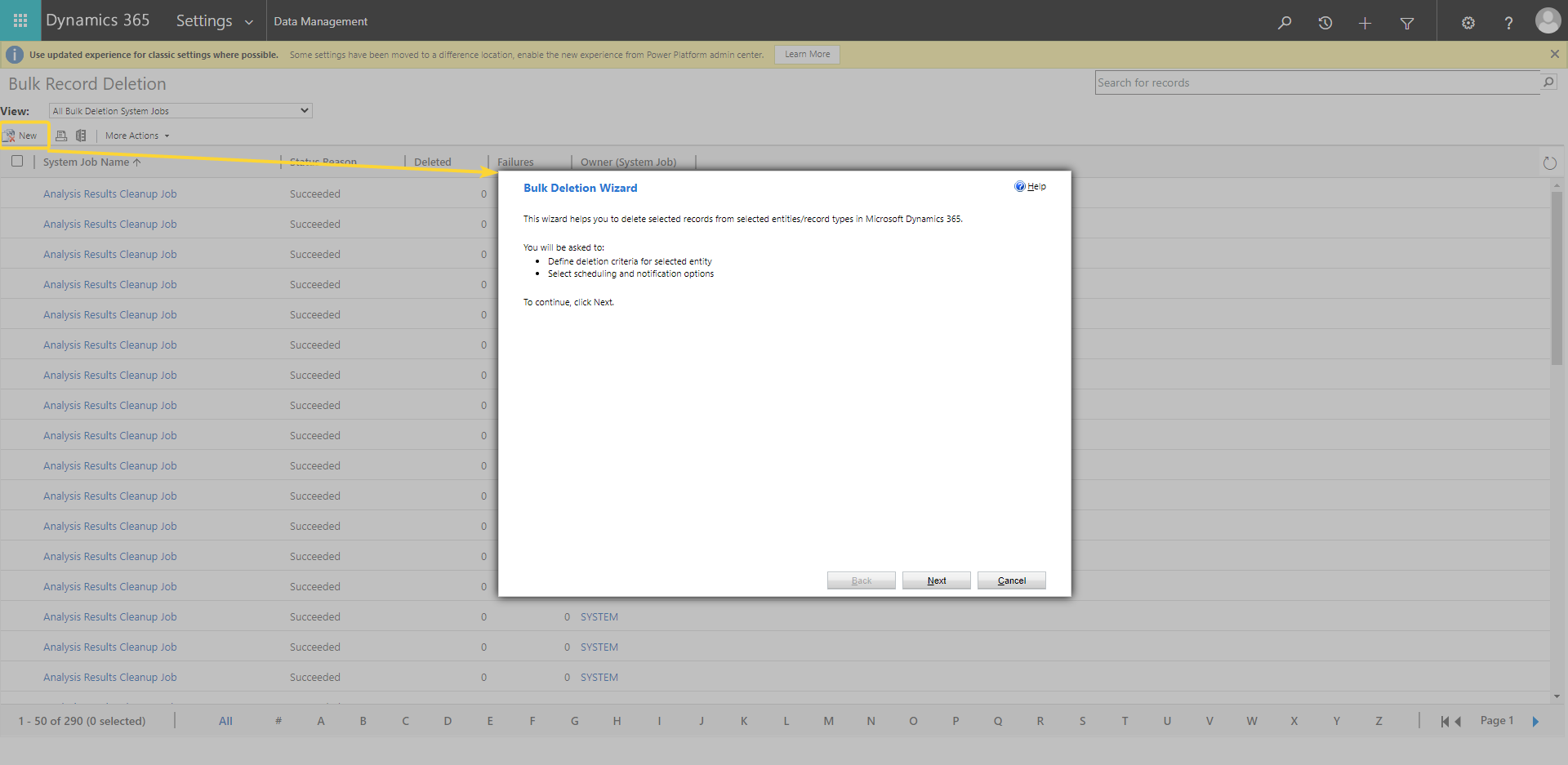Open recently viewed items clock icon
Image resolution: width=1568 pixels, height=765 pixels.
click(x=1325, y=23)
